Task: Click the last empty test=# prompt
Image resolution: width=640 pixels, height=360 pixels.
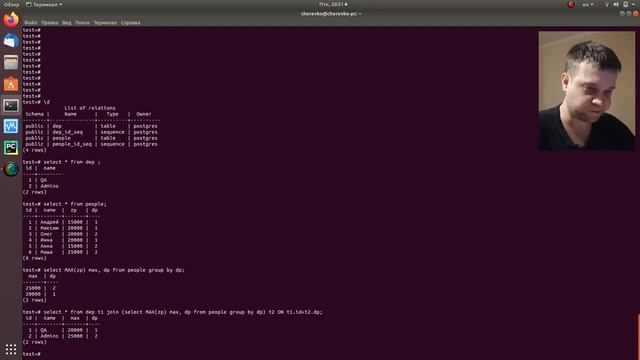Action: tap(31, 354)
